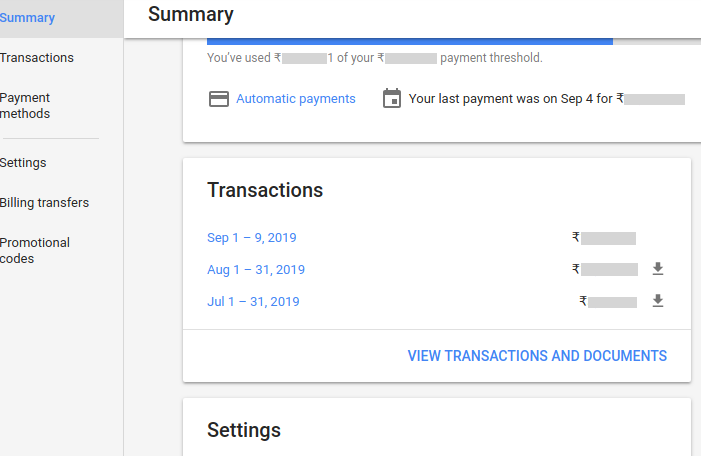This screenshot has width=701, height=456.
Task: Click the Settings card heading
Action: click(x=244, y=430)
